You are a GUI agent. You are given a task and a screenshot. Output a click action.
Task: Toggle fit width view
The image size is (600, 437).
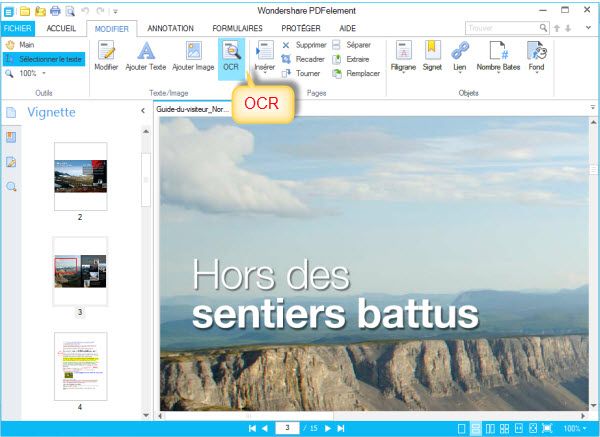519,429
